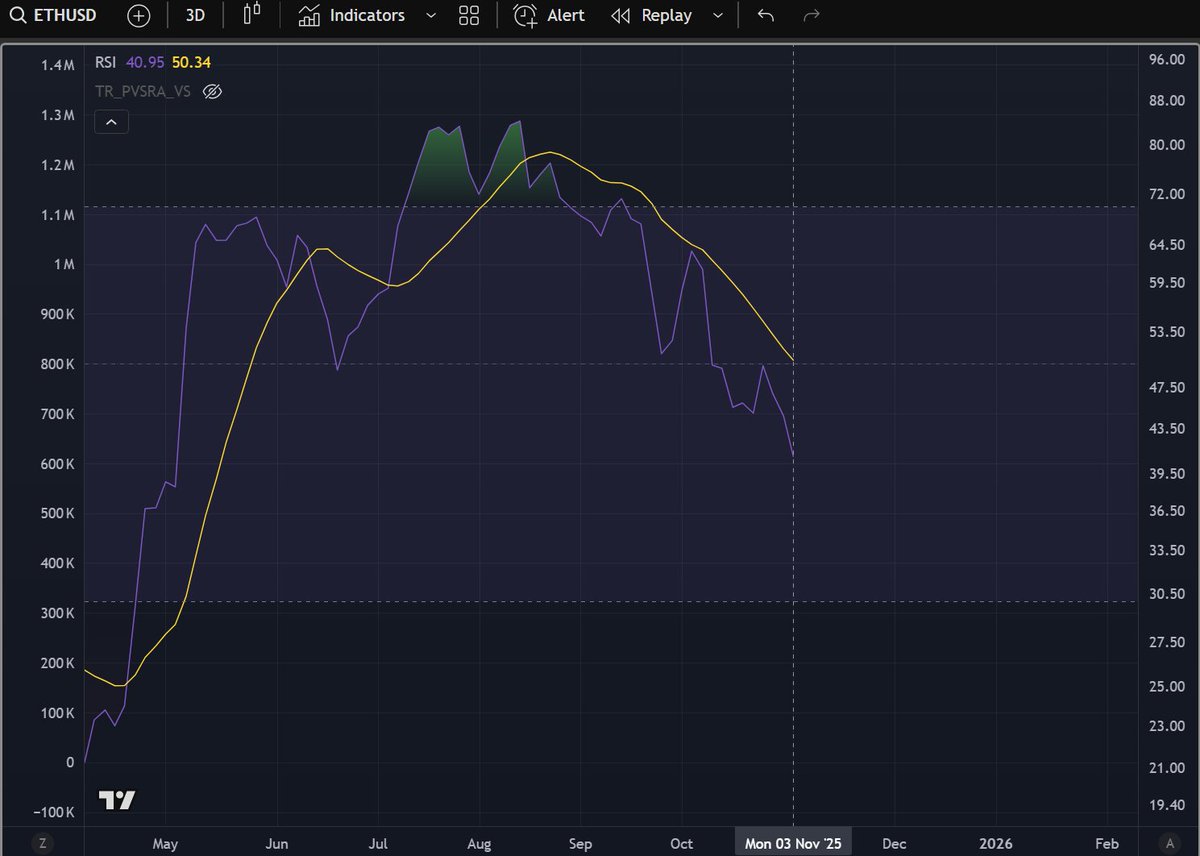1200x856 pixels.
Task: Show the hidden TR_PVSRA_VS indicator
Action: (212, 92)
